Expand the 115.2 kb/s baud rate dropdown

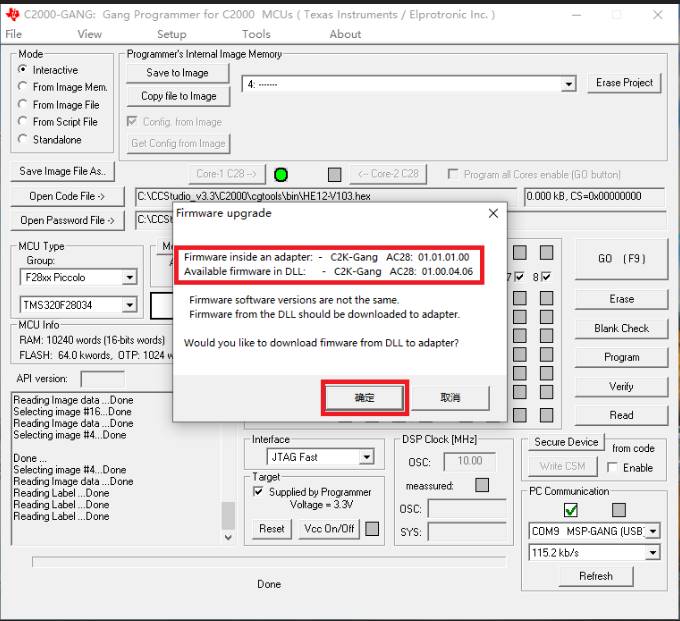(653, 553)
